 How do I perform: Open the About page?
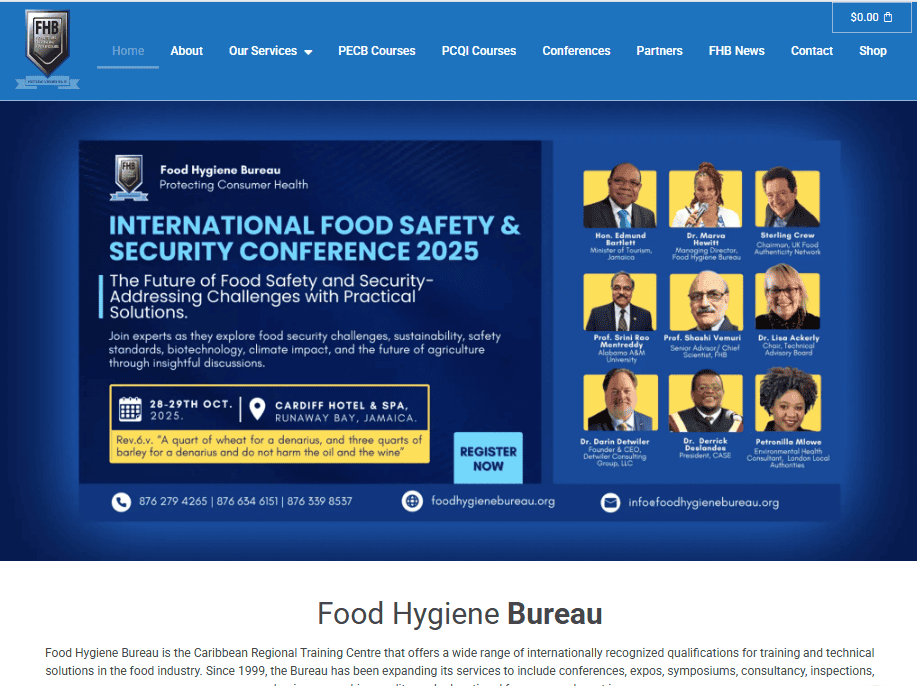(x=187, y=51)
